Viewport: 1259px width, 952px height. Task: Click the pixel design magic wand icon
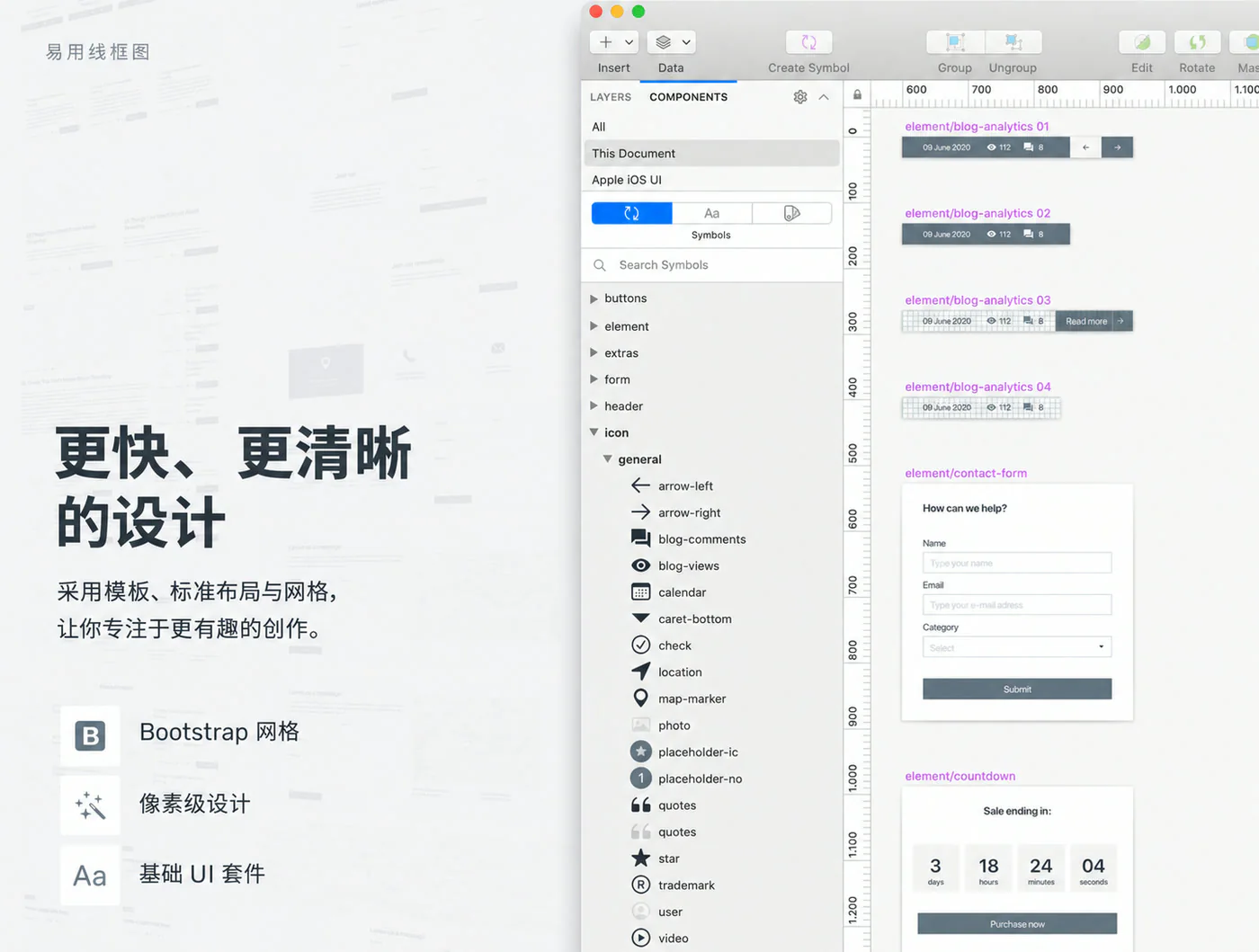90,805
